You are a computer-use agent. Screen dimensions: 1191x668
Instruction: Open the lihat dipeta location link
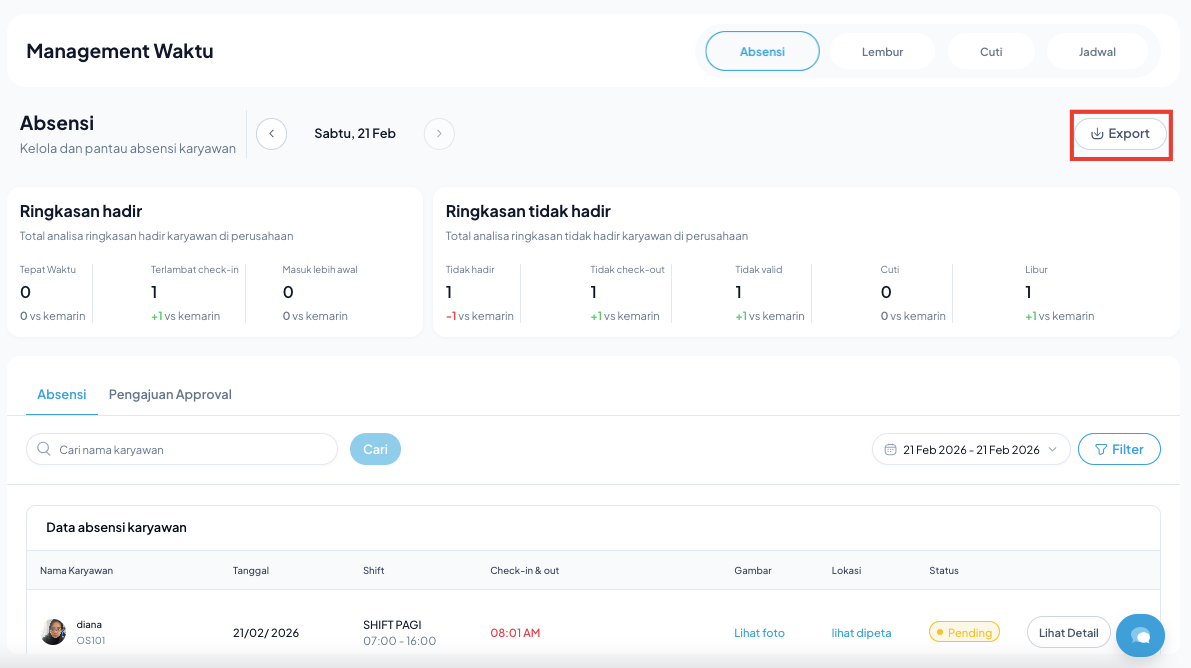tap(861, 633)
